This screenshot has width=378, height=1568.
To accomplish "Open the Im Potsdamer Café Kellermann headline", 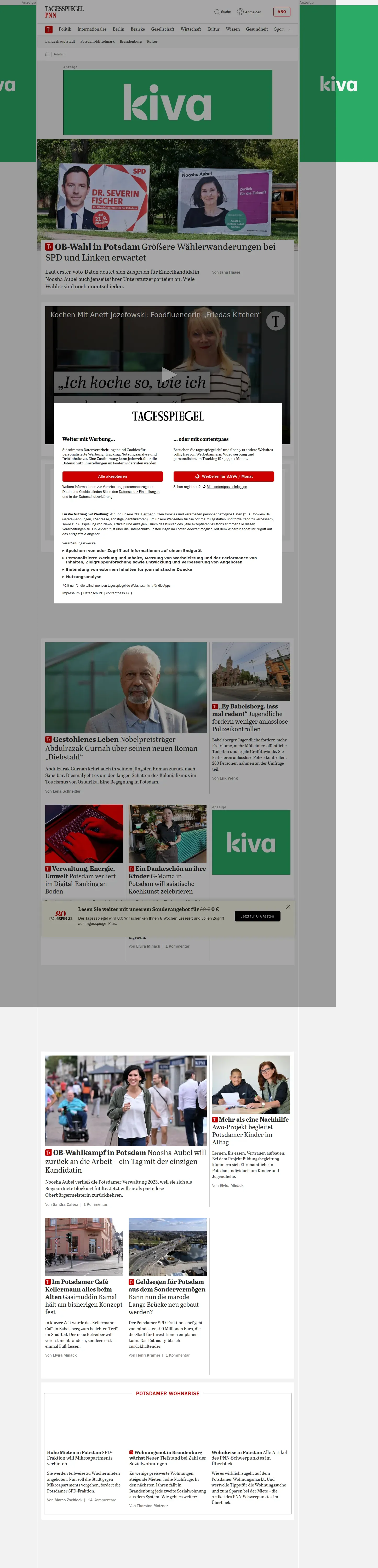I will coord(83,1297).
